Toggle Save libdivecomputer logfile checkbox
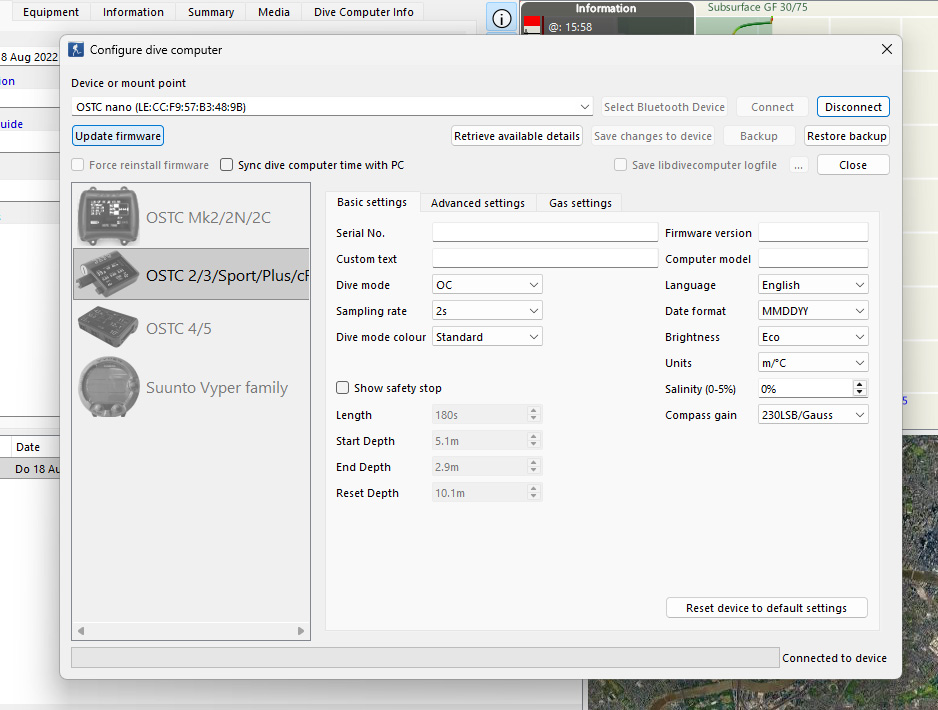Screen dimensions: 938x710 [x=620, y=164]
